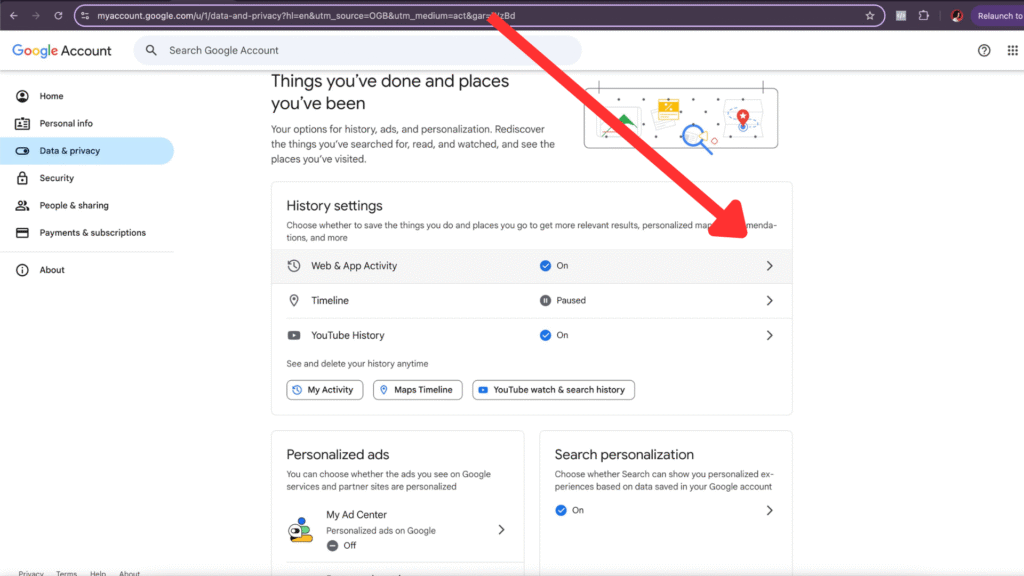1024x576 pixels.
Task: Click the YouTube History play icon
Action: coord(294,335)
